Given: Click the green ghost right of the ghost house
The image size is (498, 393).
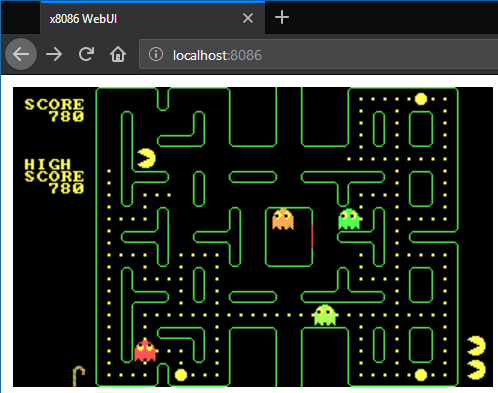Looking at the screenshot, I should (349, 219).
